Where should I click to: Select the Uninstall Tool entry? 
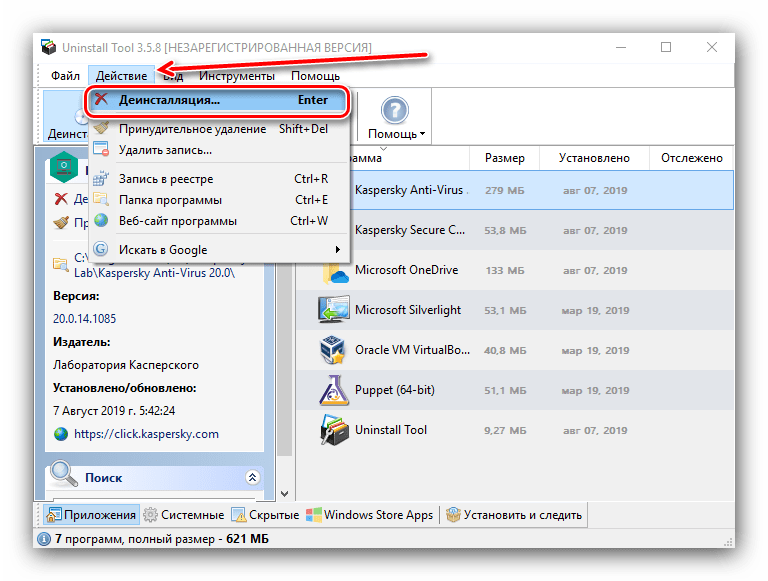coord(515,430)
